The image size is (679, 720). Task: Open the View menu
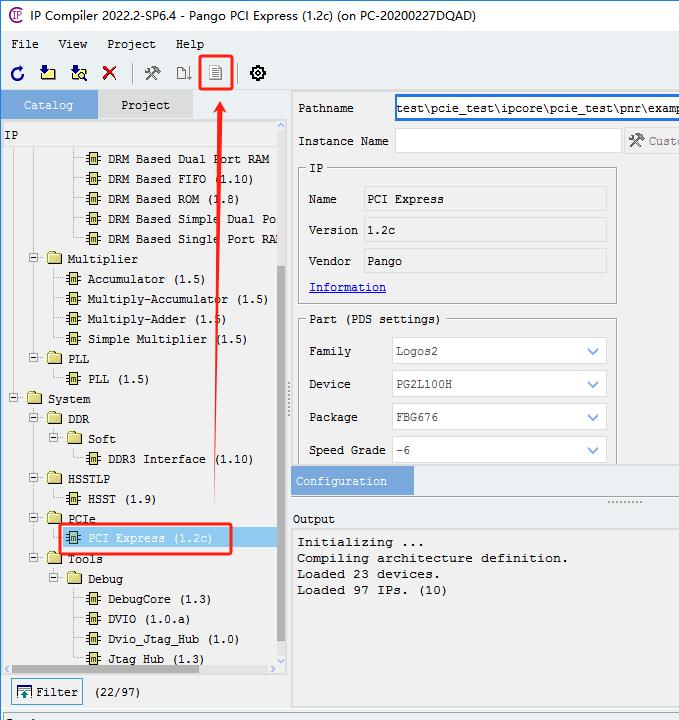click(73, 44)
